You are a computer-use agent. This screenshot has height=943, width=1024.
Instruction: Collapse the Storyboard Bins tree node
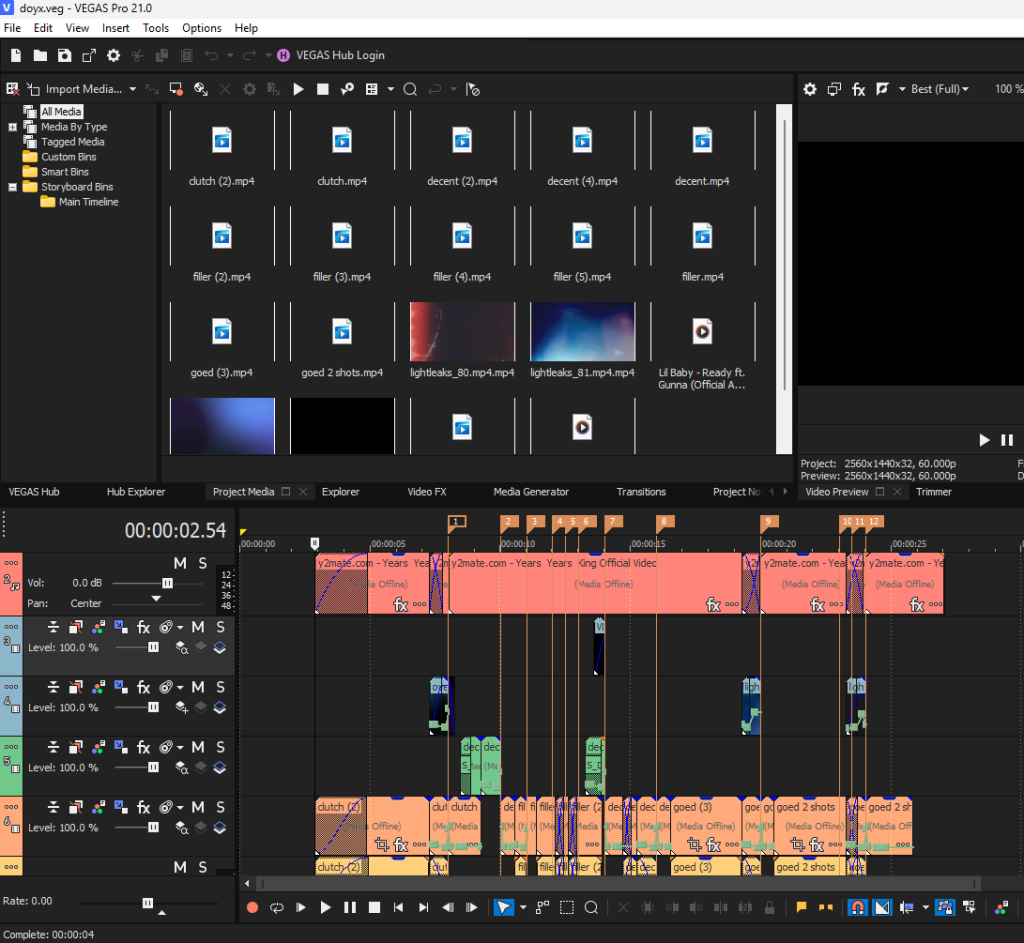pyautogui.click(x=12, y=187)
